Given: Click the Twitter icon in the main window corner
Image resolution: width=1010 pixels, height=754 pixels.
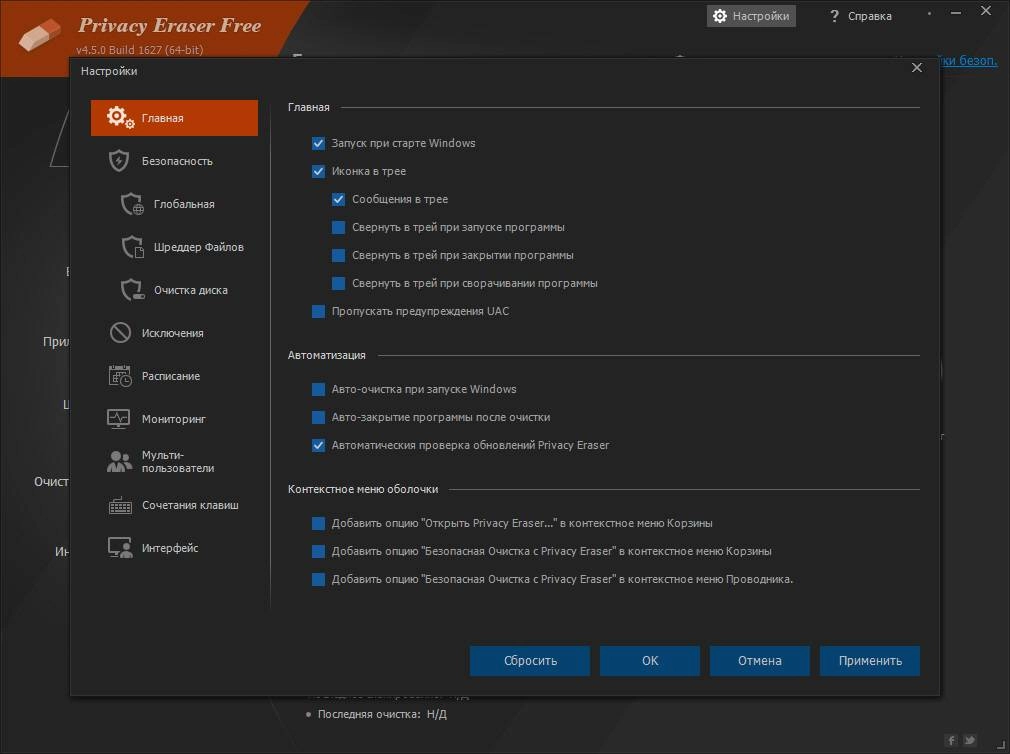Looking at the screenshot, I should click(969, 740).
